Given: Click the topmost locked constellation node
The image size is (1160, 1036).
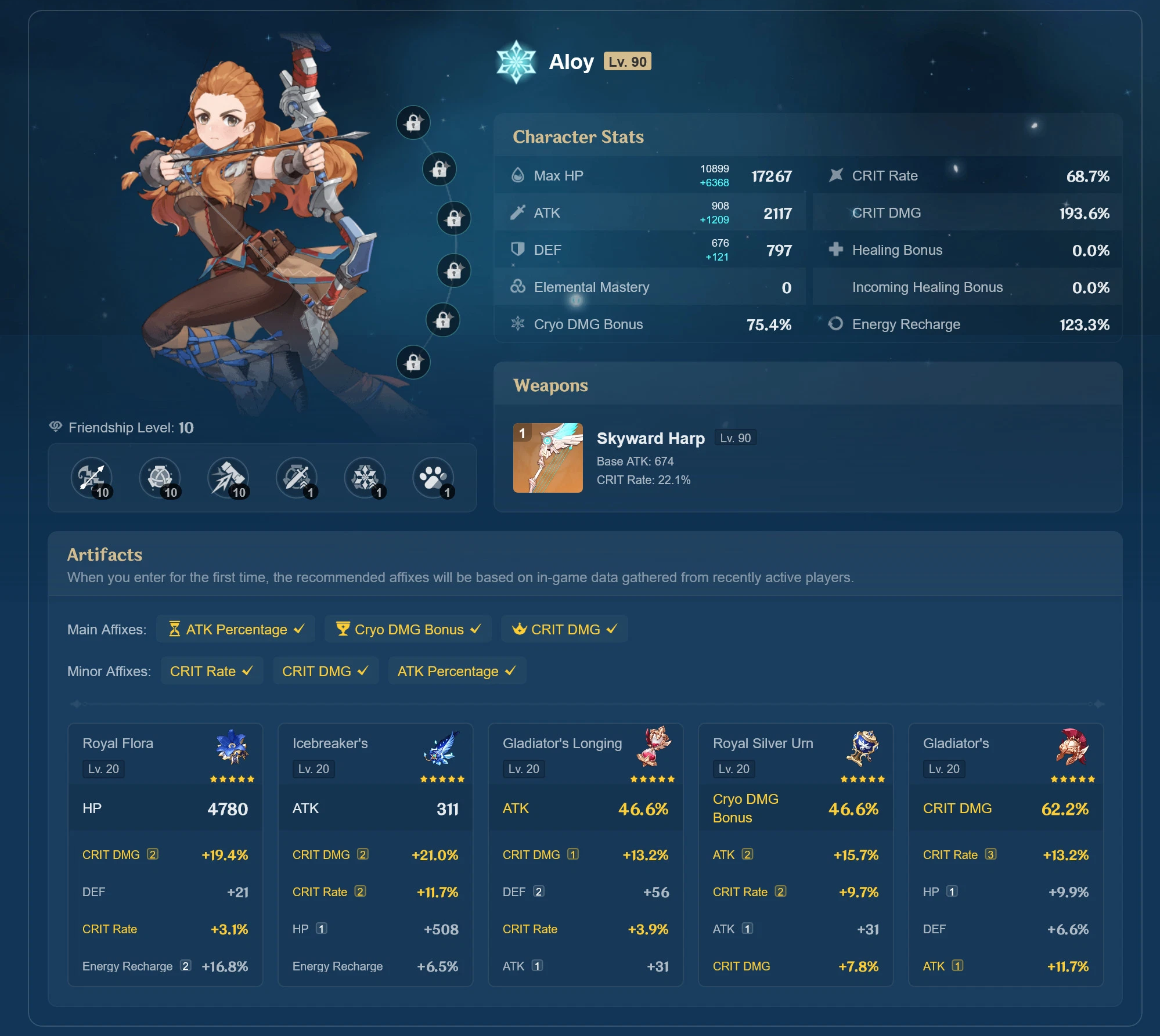Looking at the screenshot, I should 413,122.
